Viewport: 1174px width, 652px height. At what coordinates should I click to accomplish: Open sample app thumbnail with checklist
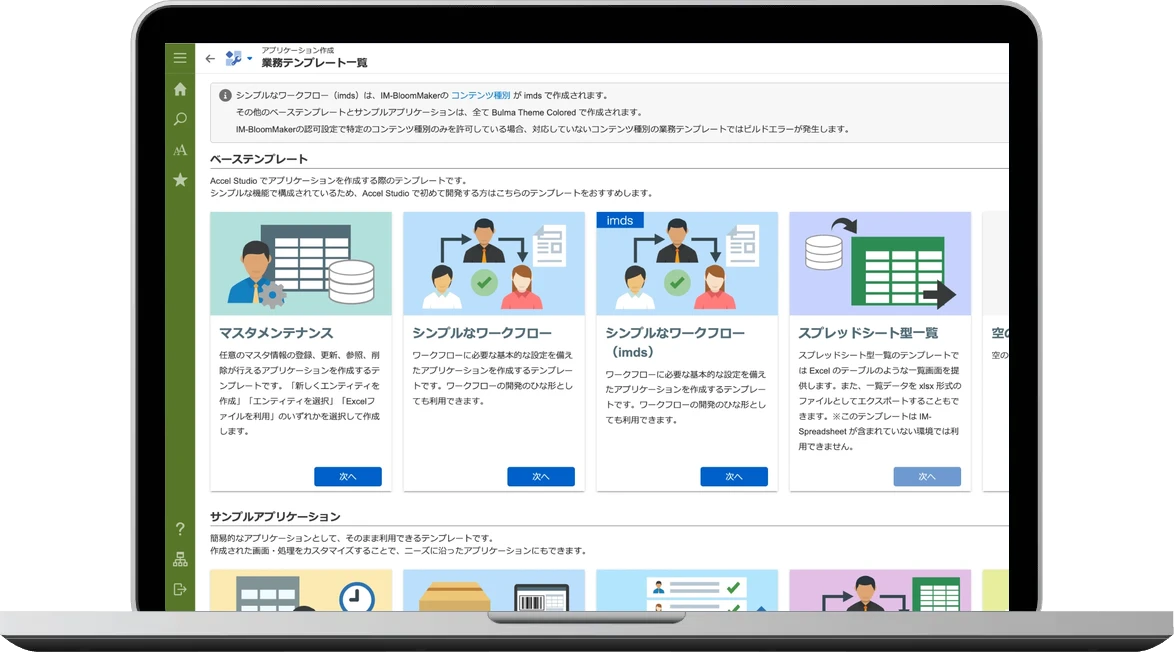pos(687,591)
